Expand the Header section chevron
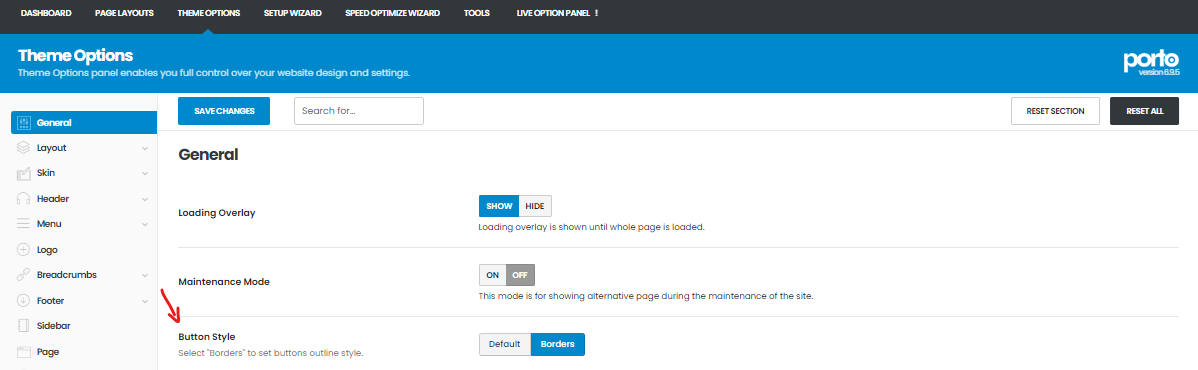 (x=145, y=200)
